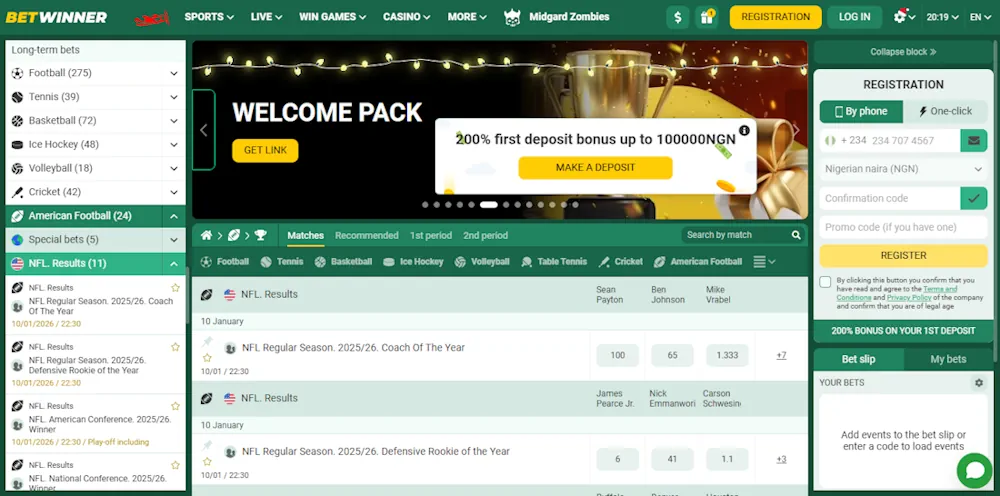Open the WIN GAMES menu
Screen dimensions: 1000x496
pos(332,17)
